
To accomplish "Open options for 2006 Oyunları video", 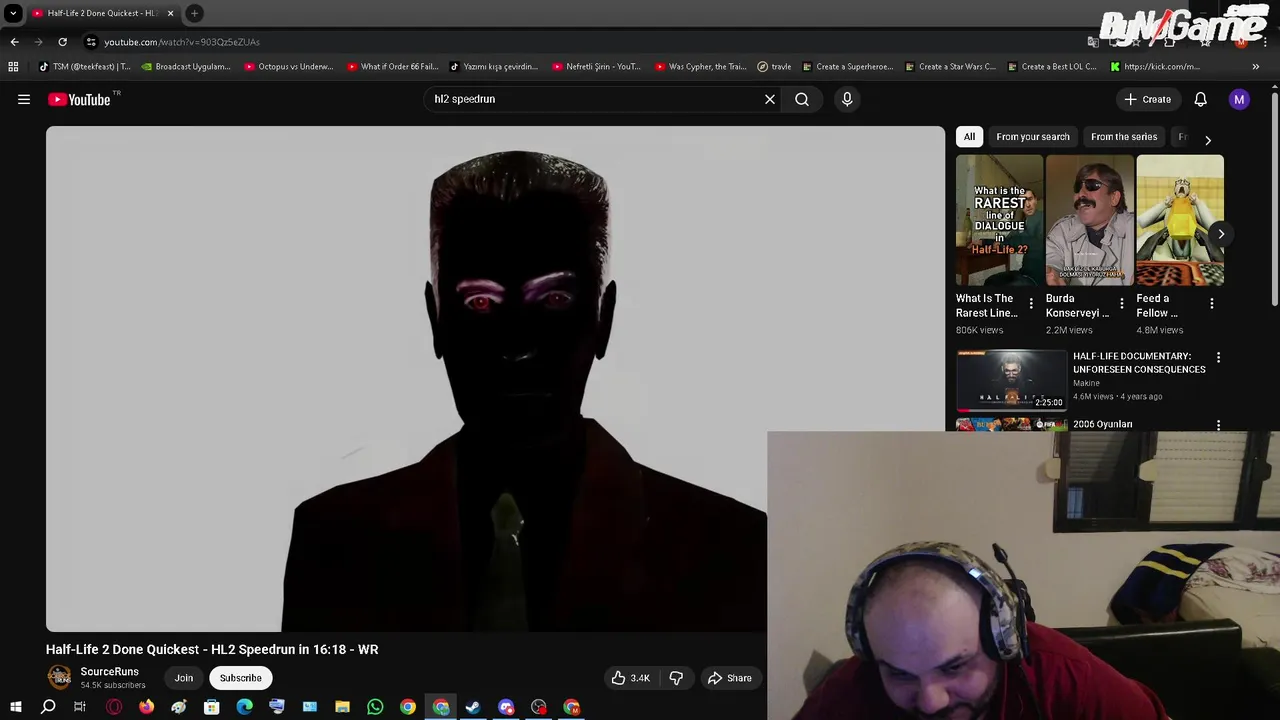I will [x=1218, y=425].
